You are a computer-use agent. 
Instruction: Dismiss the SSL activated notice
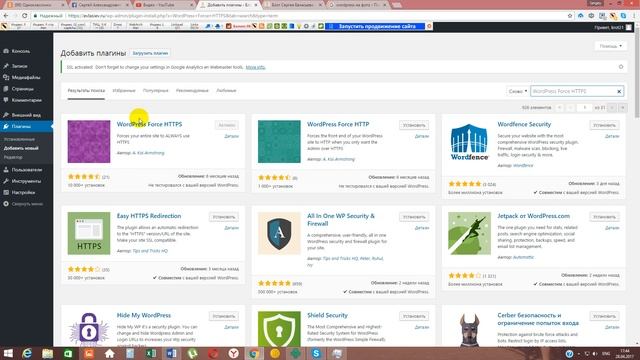click(621, 67)
